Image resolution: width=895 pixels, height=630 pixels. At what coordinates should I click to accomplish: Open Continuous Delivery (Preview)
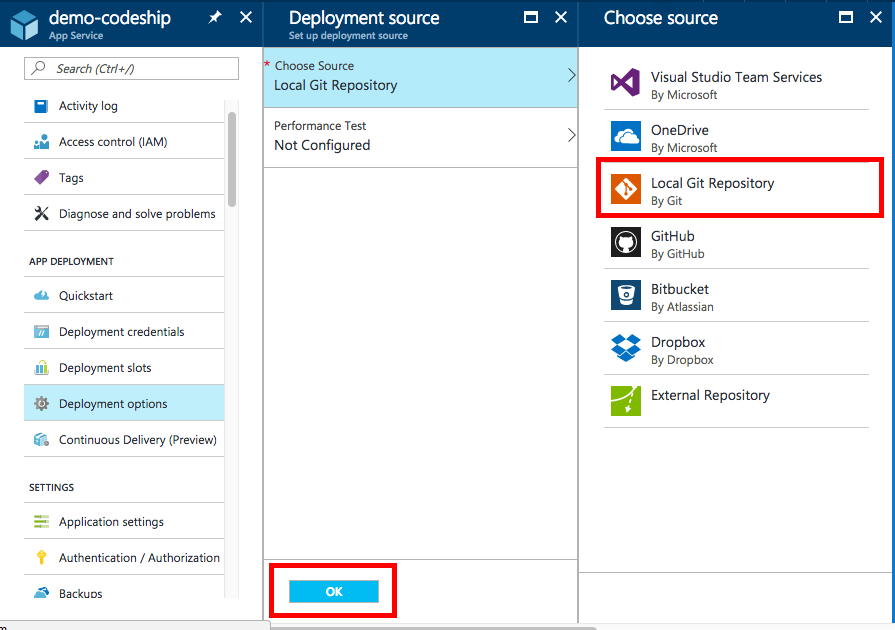124,439
